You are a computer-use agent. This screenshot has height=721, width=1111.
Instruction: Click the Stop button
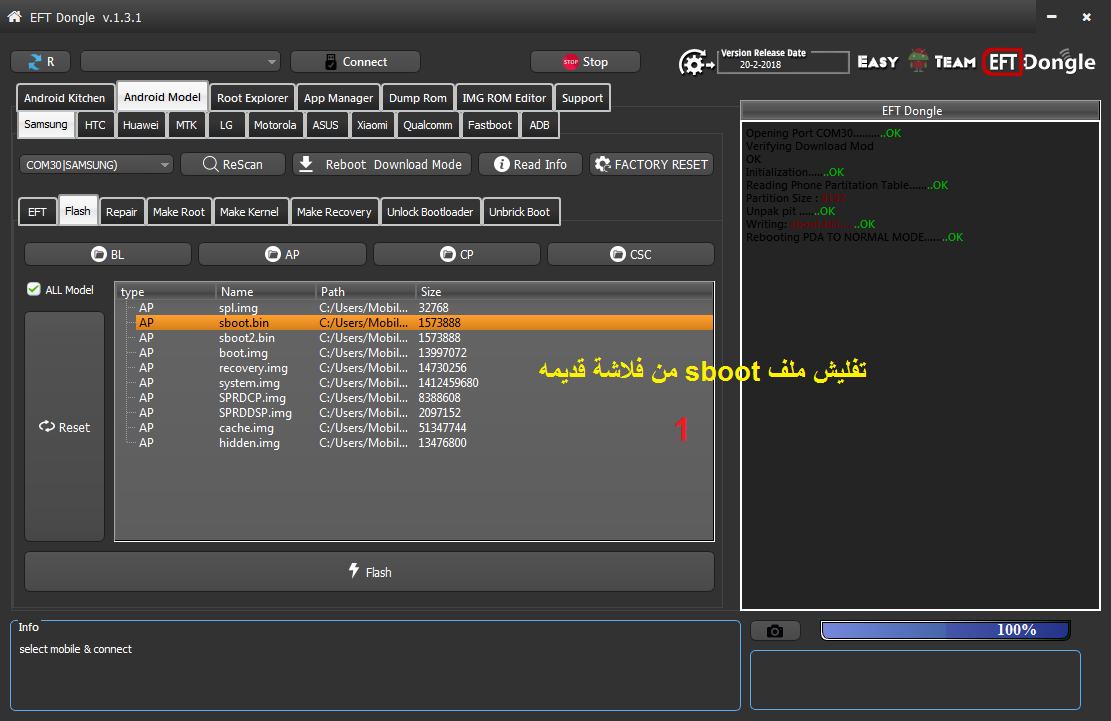click(585, 62)
